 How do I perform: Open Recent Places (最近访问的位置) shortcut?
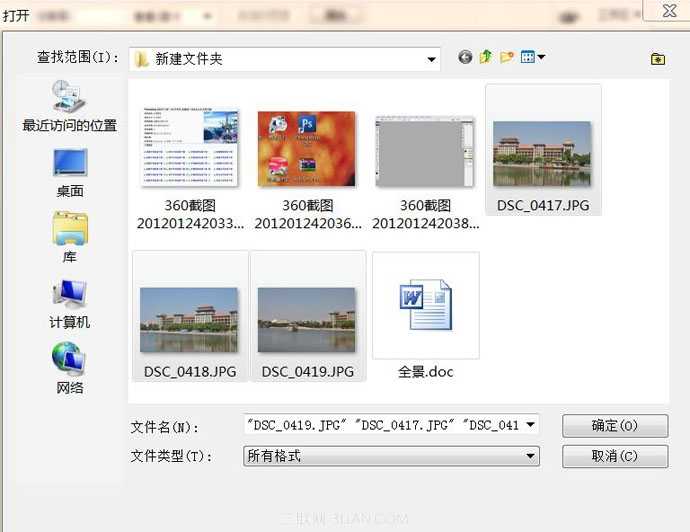69,106
